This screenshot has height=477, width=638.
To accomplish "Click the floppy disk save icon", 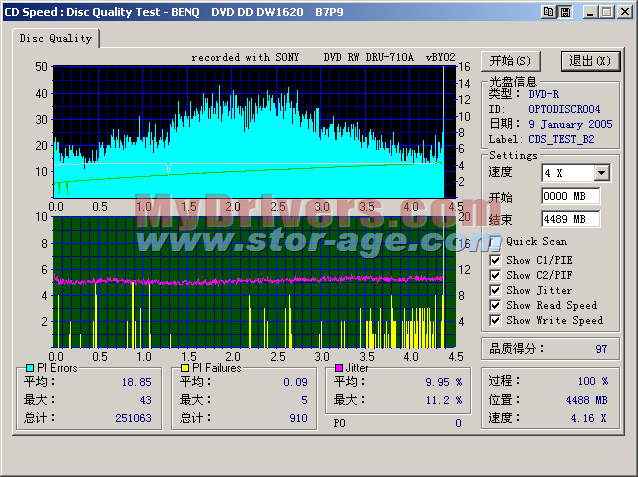I will (564, 12).
